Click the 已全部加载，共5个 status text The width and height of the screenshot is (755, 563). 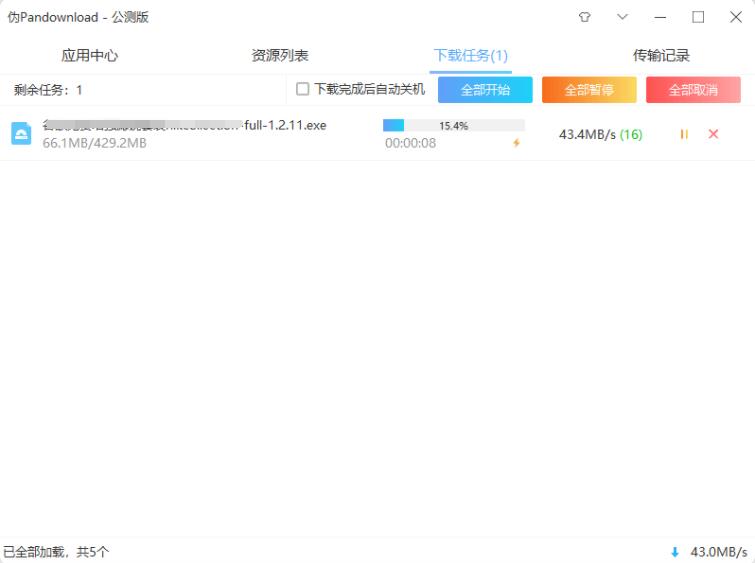tap(56, 552)
